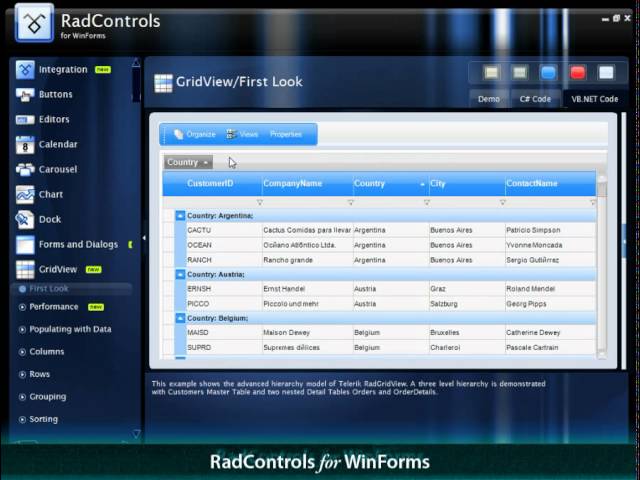
Task: Click the Views toolbar icon
Action: [x=231, y=134]
